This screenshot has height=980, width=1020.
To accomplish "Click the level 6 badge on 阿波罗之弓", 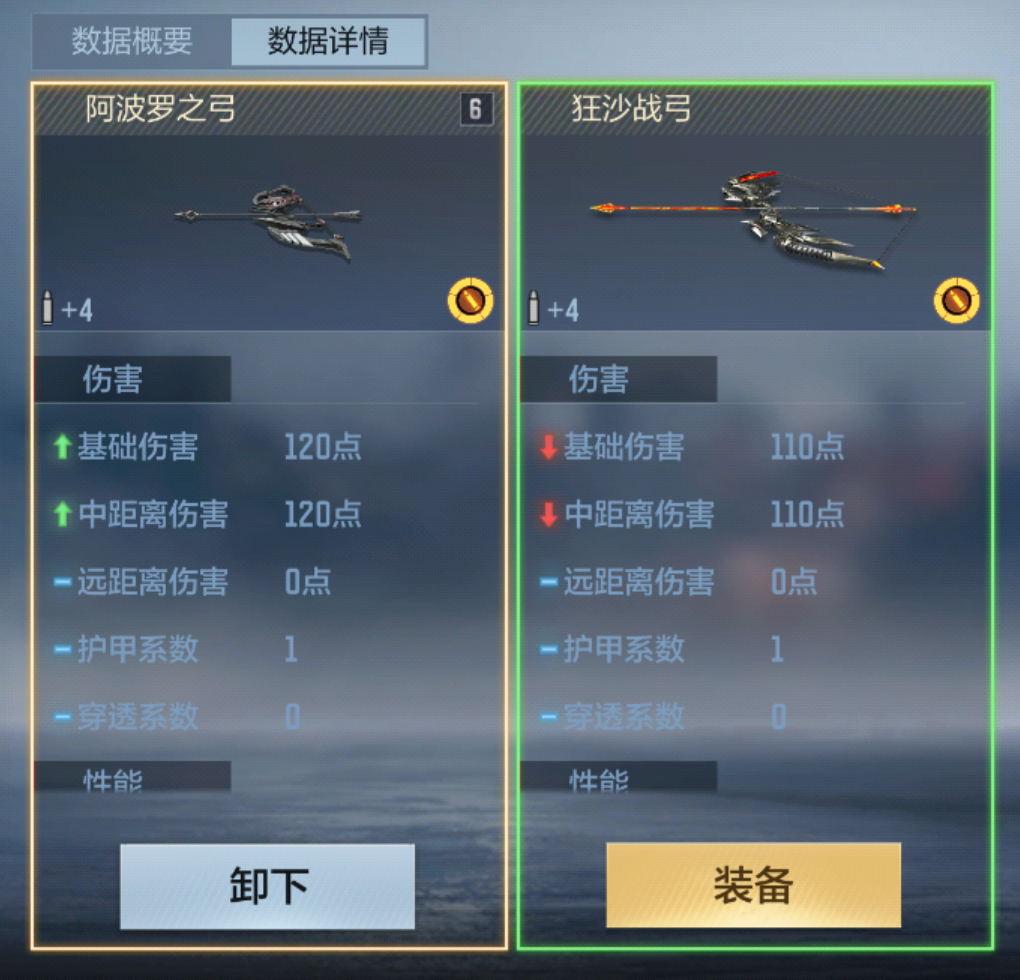I will point(476,109).
